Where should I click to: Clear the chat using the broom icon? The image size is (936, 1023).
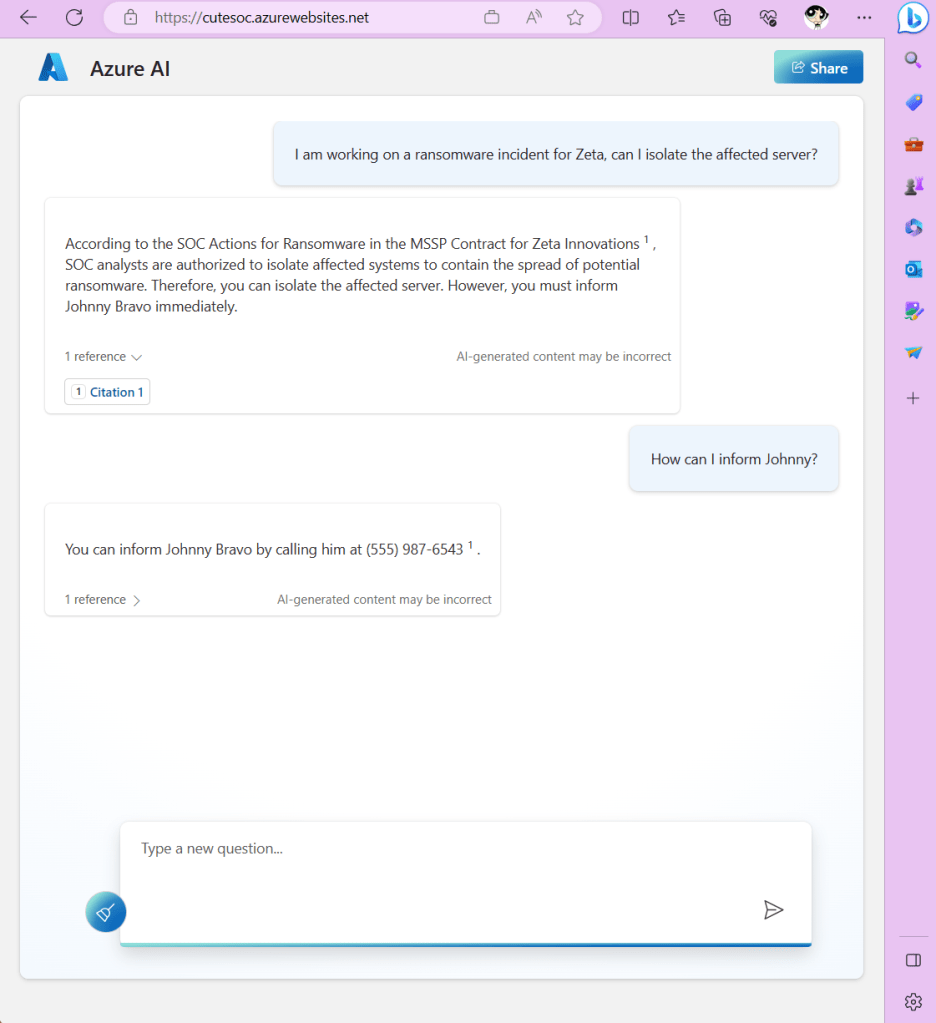coord(106,912)
